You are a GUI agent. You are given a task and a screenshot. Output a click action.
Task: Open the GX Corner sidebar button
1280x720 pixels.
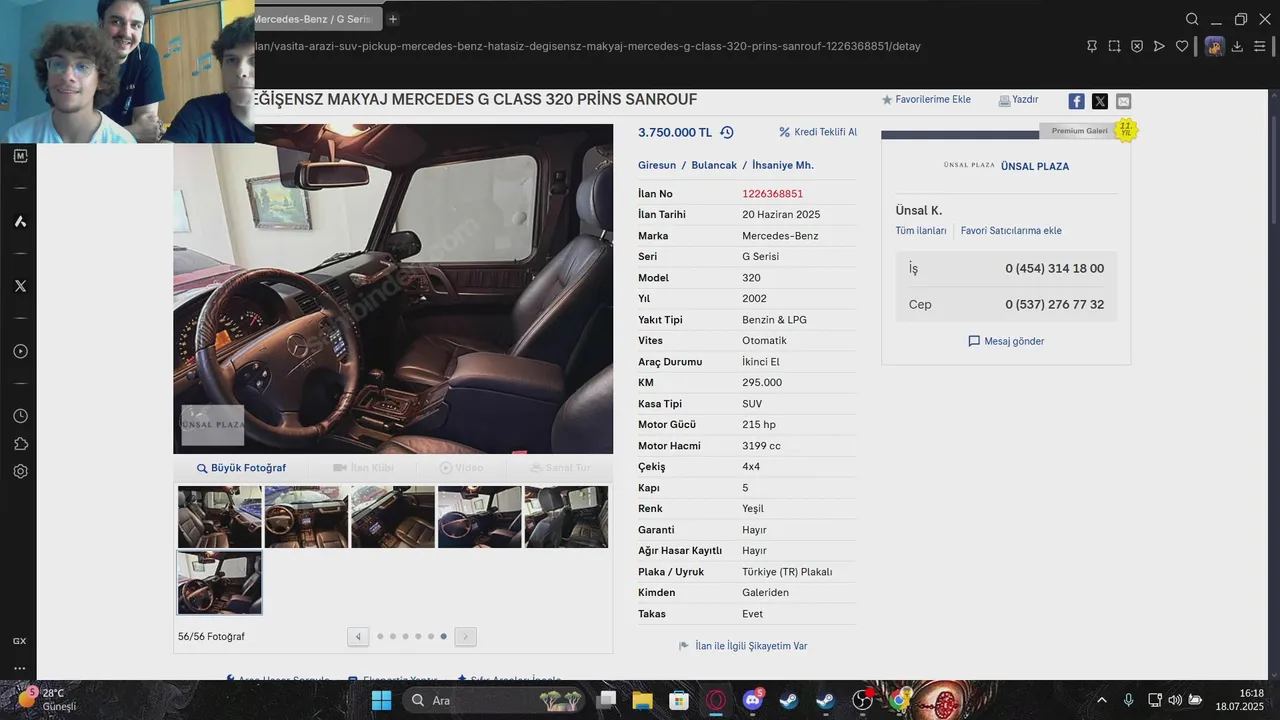tap(20, 641)
